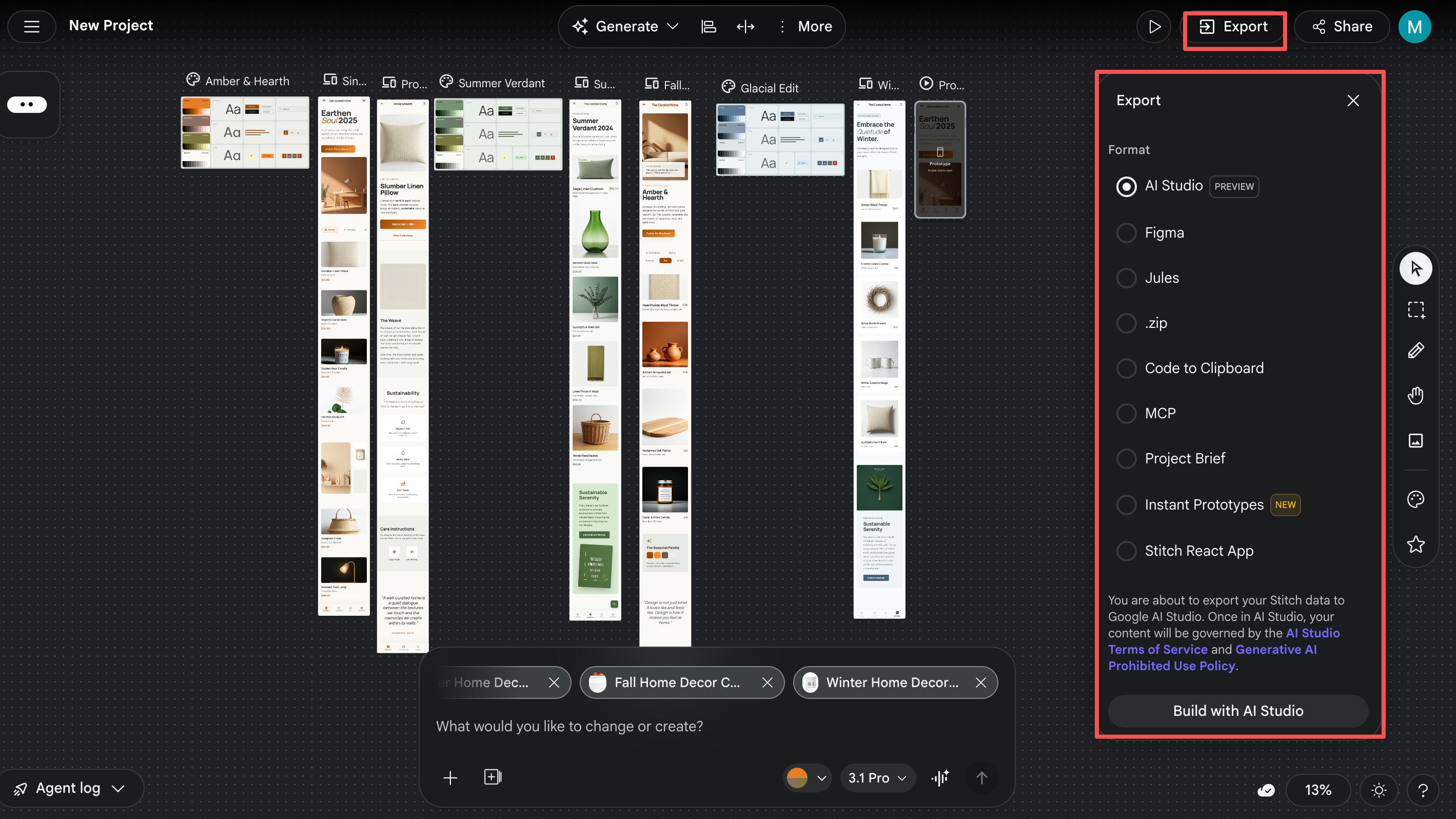This screenshot has width=1456, height=819.
Task: Click Build with AI Studio button
Action: click(x=1238, y=711)
